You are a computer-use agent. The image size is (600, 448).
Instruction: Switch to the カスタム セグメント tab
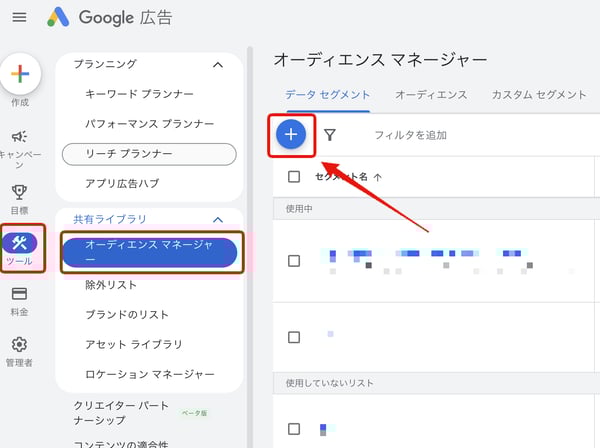tap(538, 95)
